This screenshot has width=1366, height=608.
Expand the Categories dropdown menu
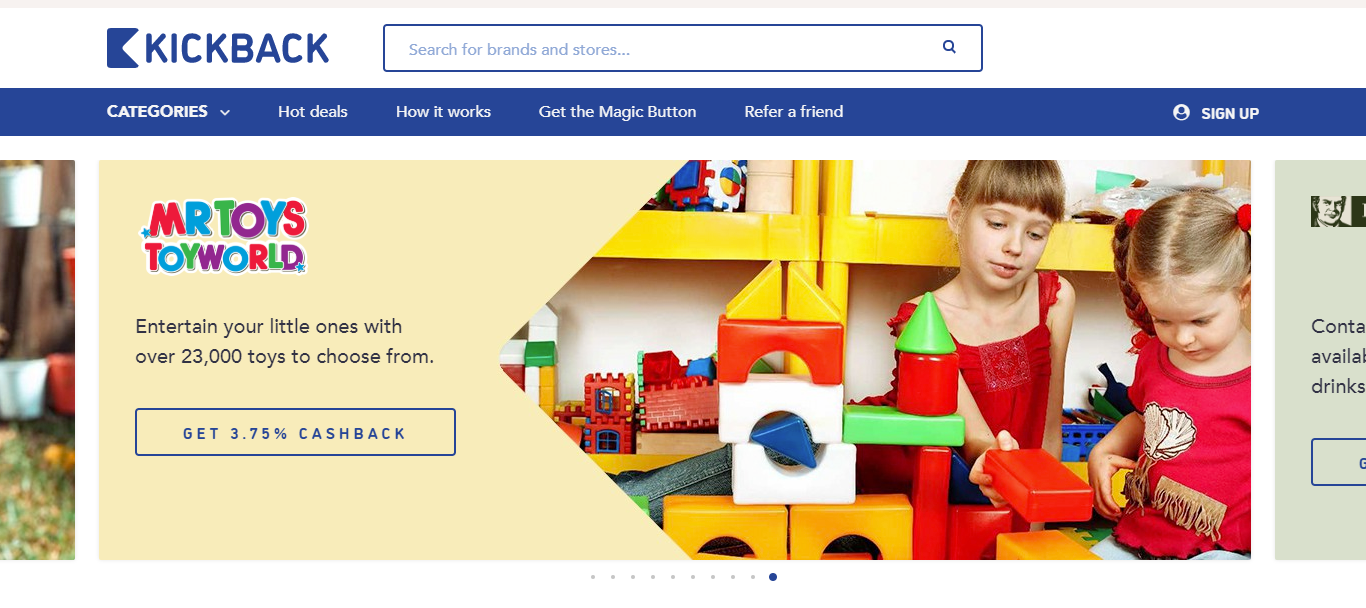point(158,112)
